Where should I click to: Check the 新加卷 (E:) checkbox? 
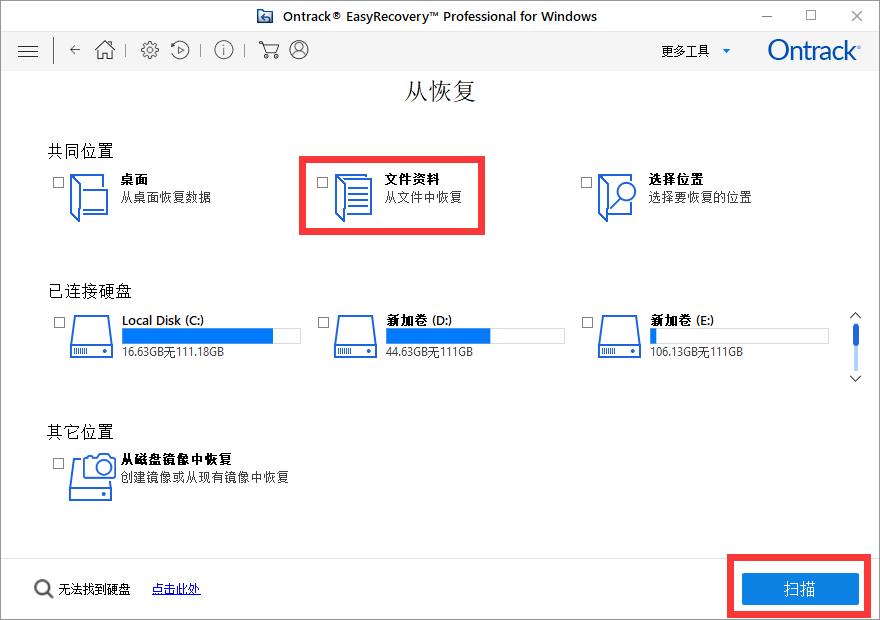coord(588,323)
